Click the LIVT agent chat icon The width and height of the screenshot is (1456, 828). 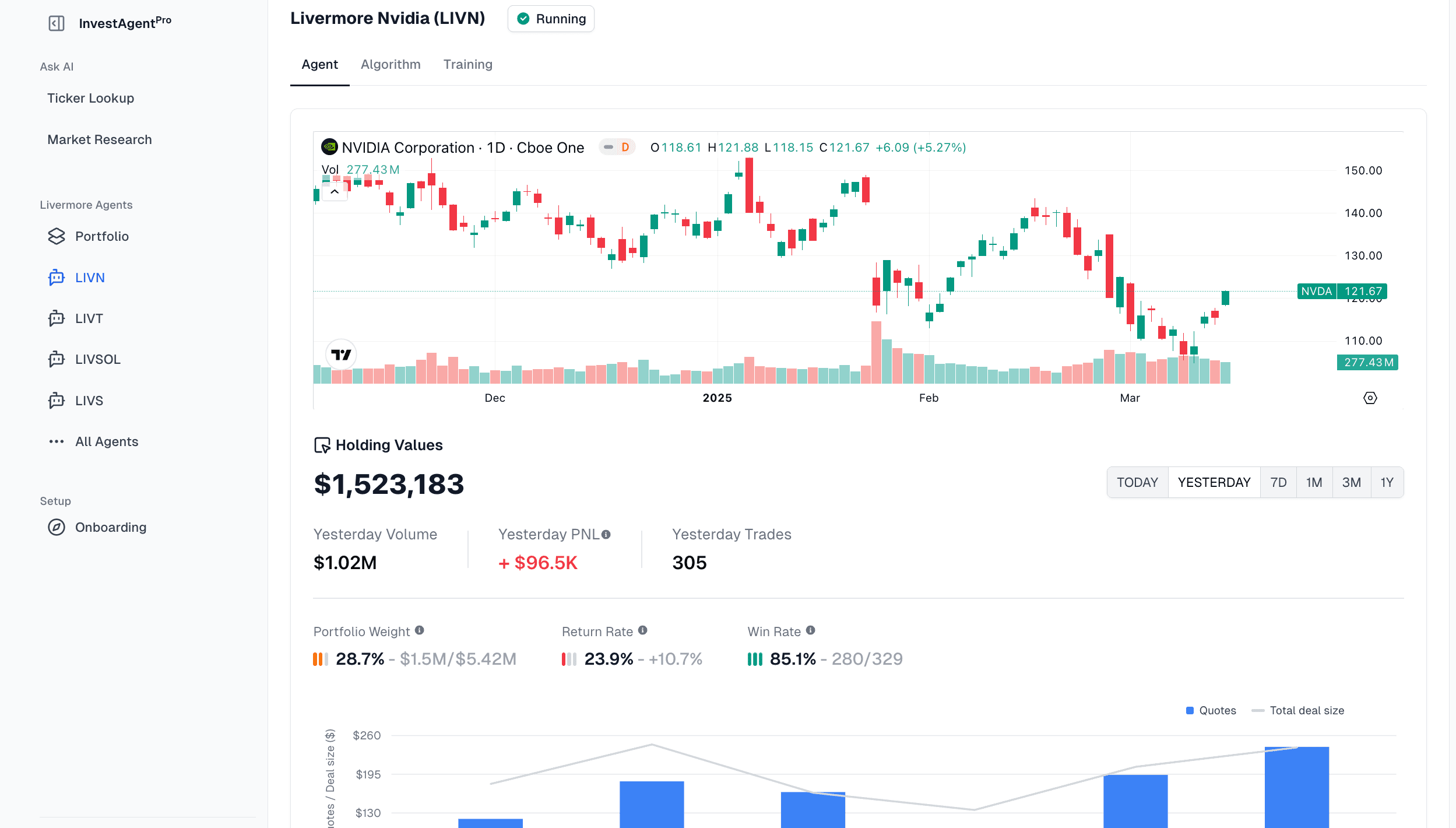(56, 318)
